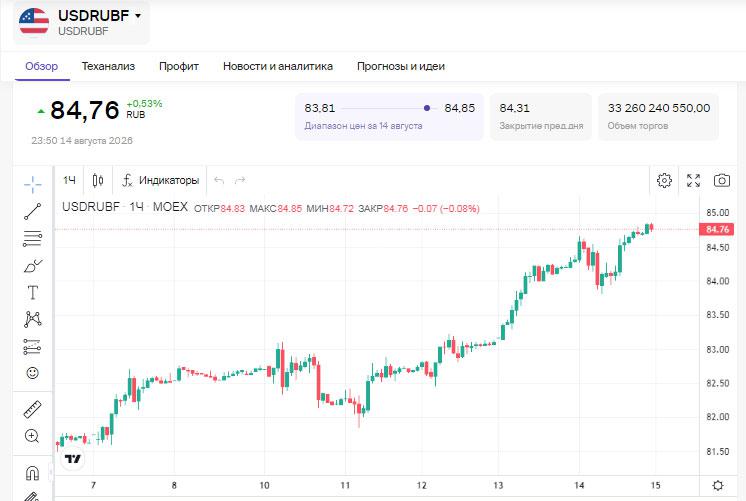
Task: Open the Fibonacci retracement tool
Action: tap(32, 238)
